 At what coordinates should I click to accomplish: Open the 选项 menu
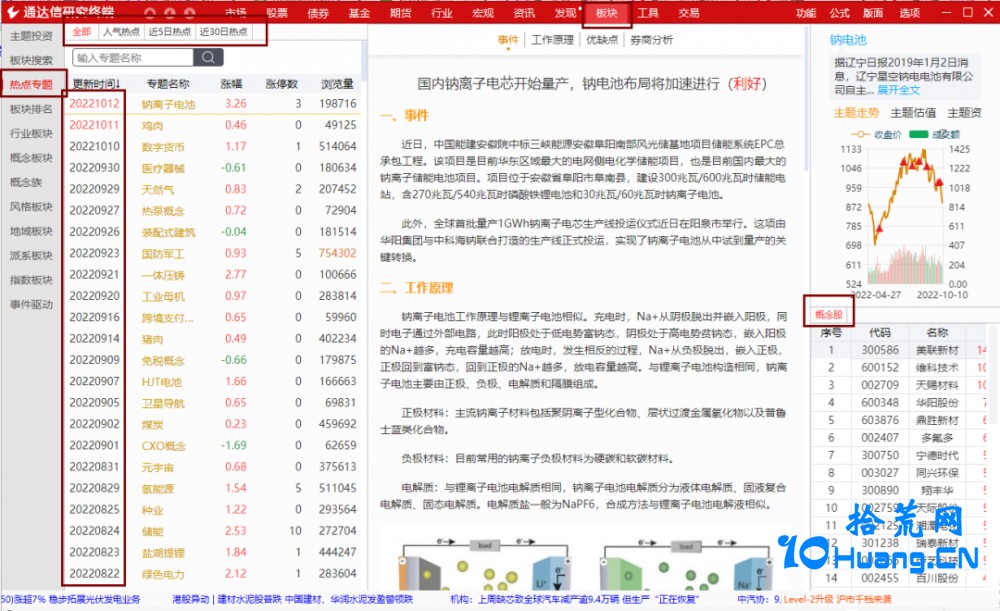pos(909,13)
